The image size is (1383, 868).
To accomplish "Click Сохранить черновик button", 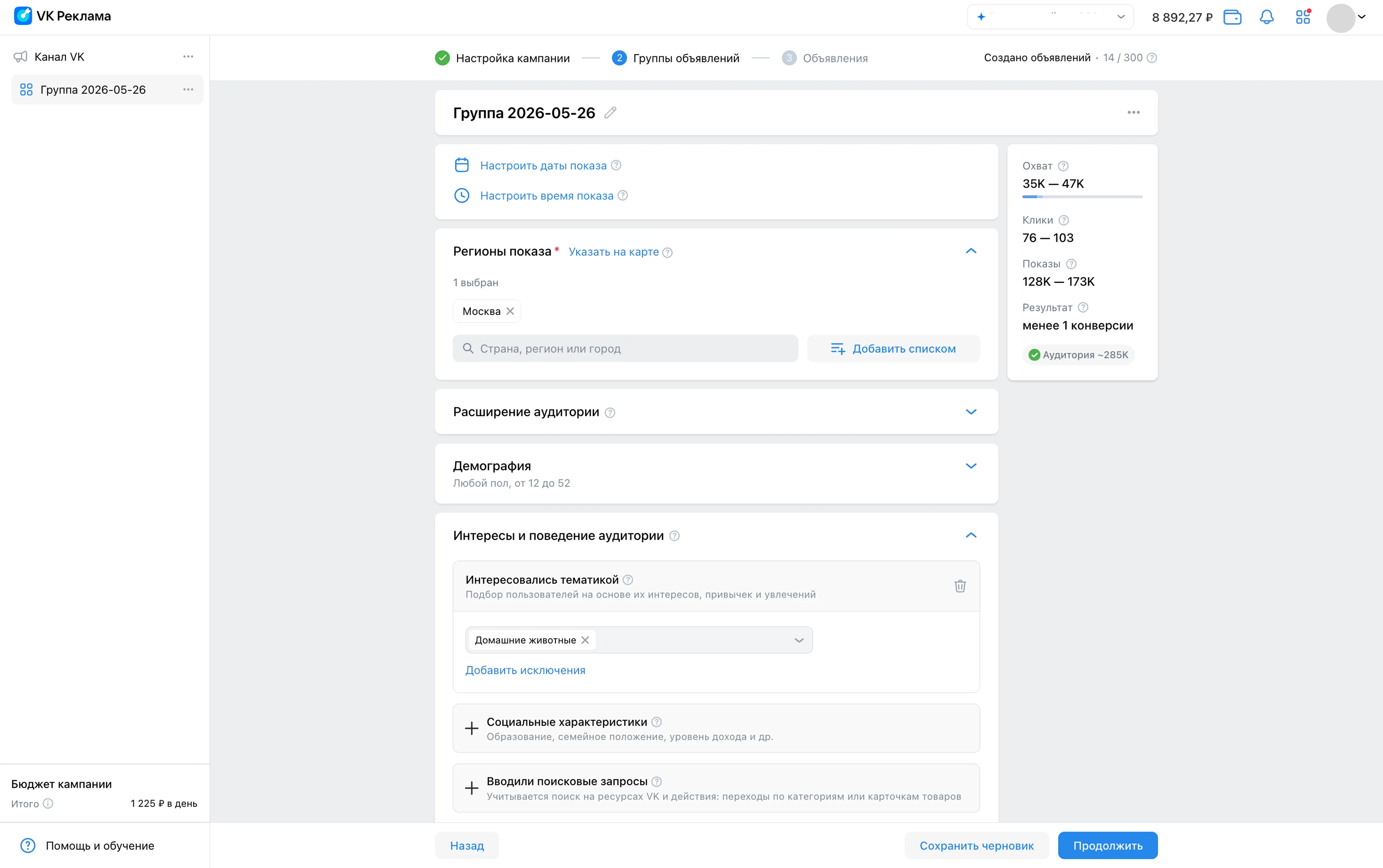I will (x=977, y=846).
